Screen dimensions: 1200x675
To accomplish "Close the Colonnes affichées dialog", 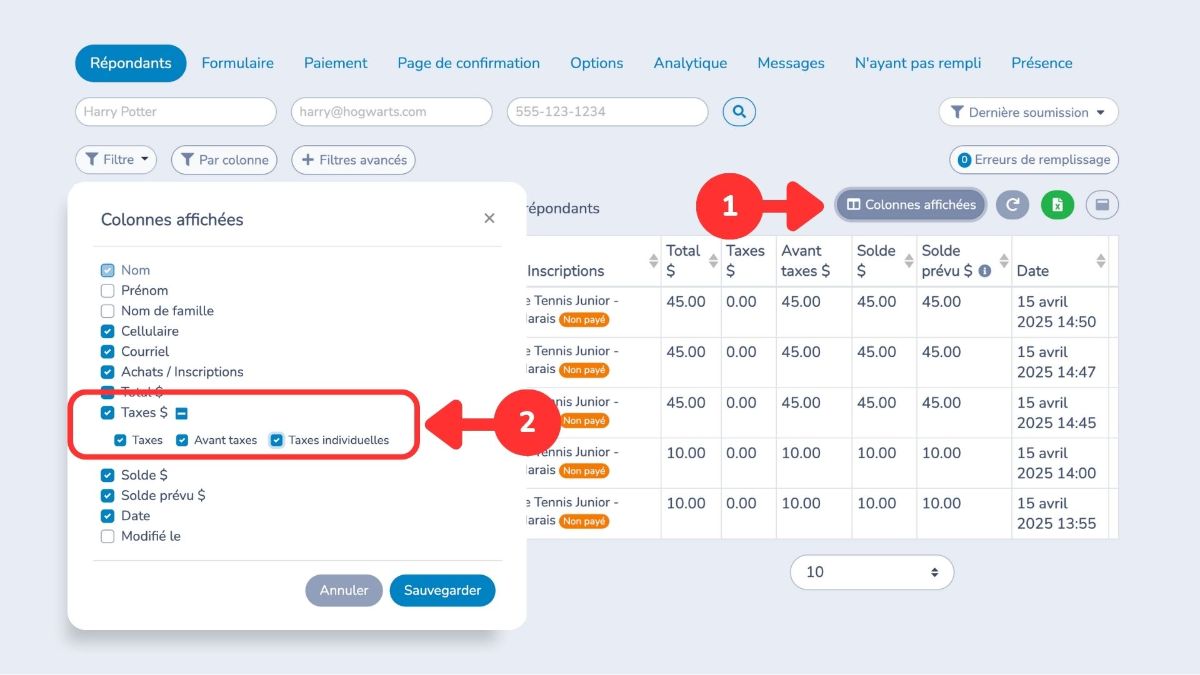I will click(489, 218).
